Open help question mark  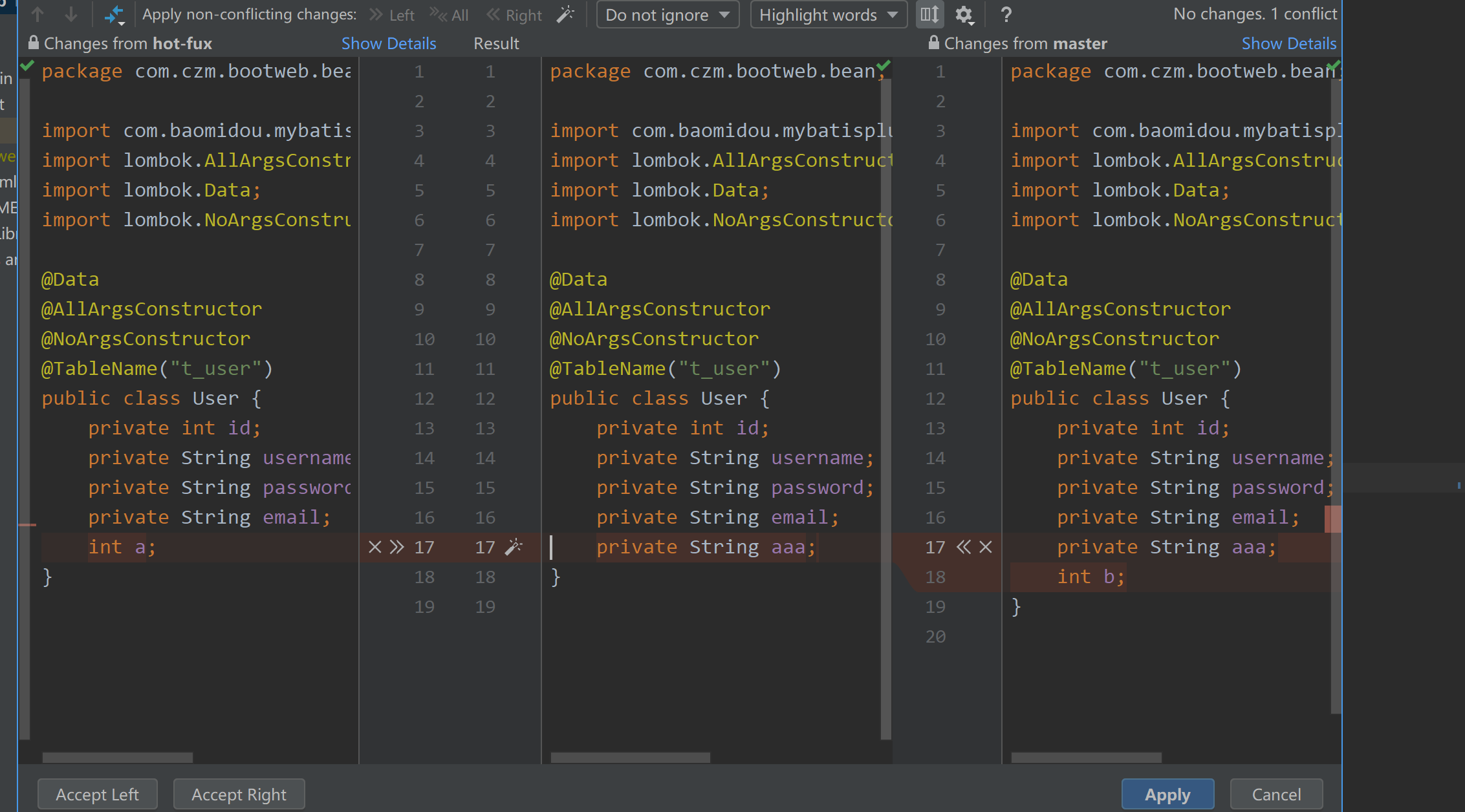pos(1006,14)
